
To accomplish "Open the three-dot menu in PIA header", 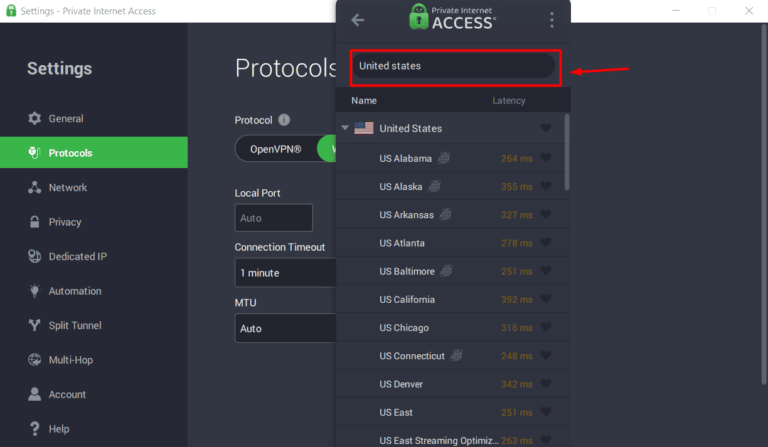I will tap(552, 20).
